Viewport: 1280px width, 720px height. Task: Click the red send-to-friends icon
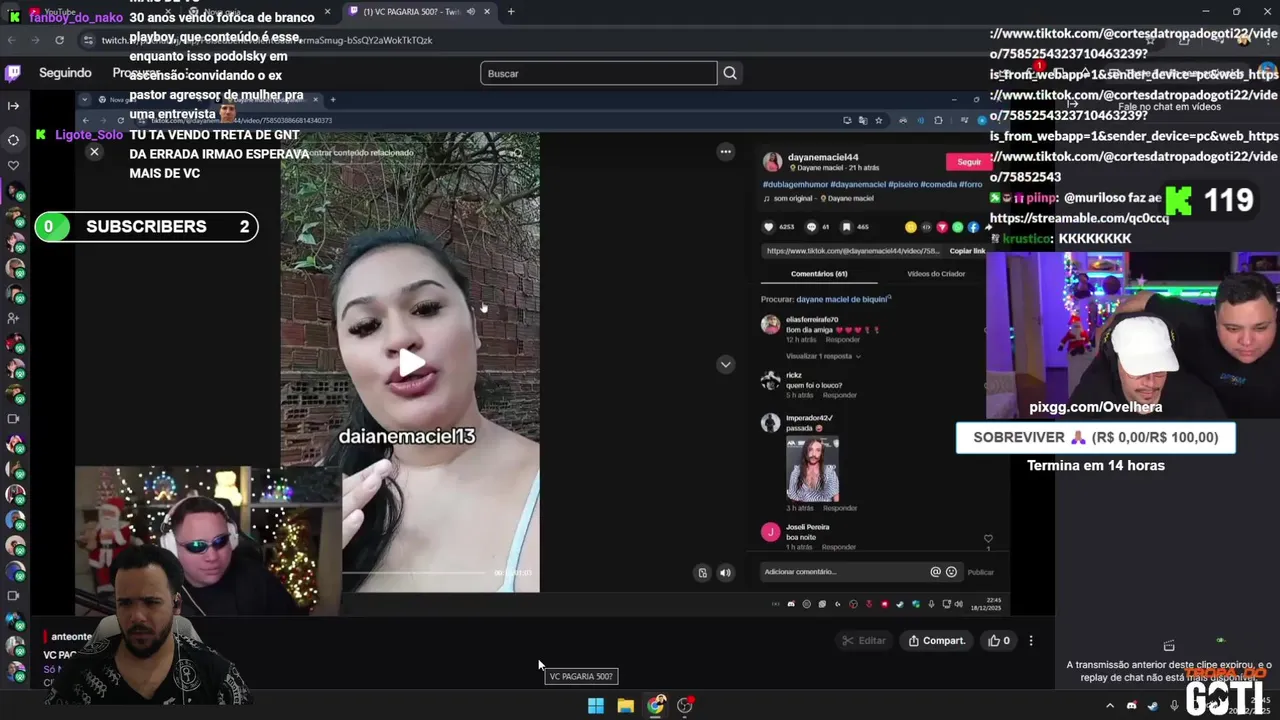point(942,227)
